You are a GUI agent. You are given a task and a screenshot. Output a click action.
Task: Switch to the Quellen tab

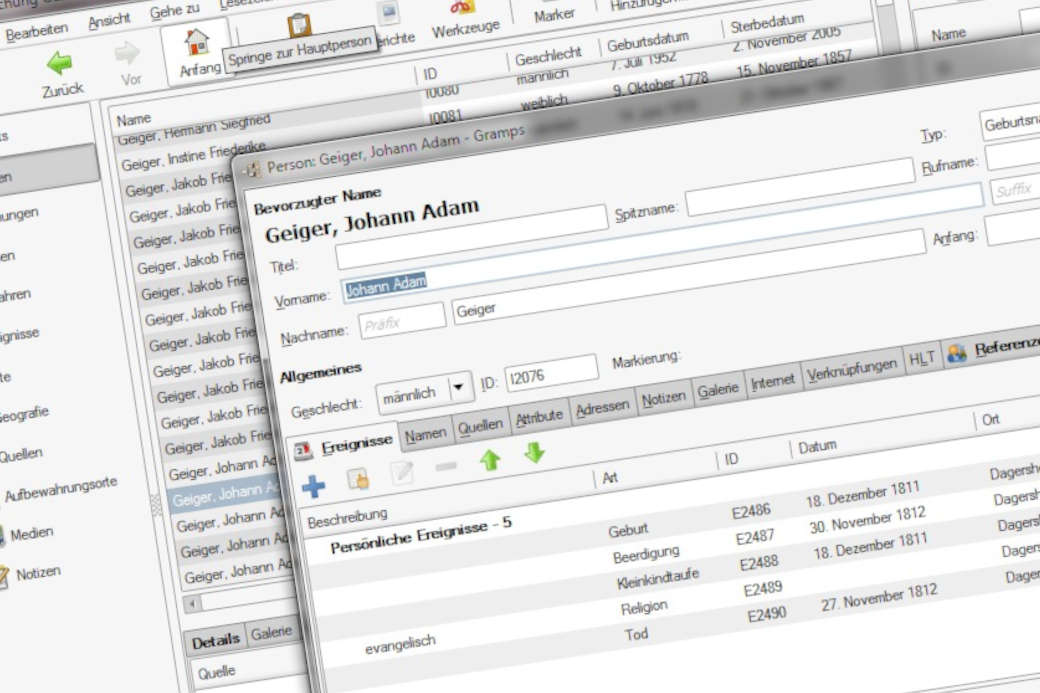[x=480, y=426]
